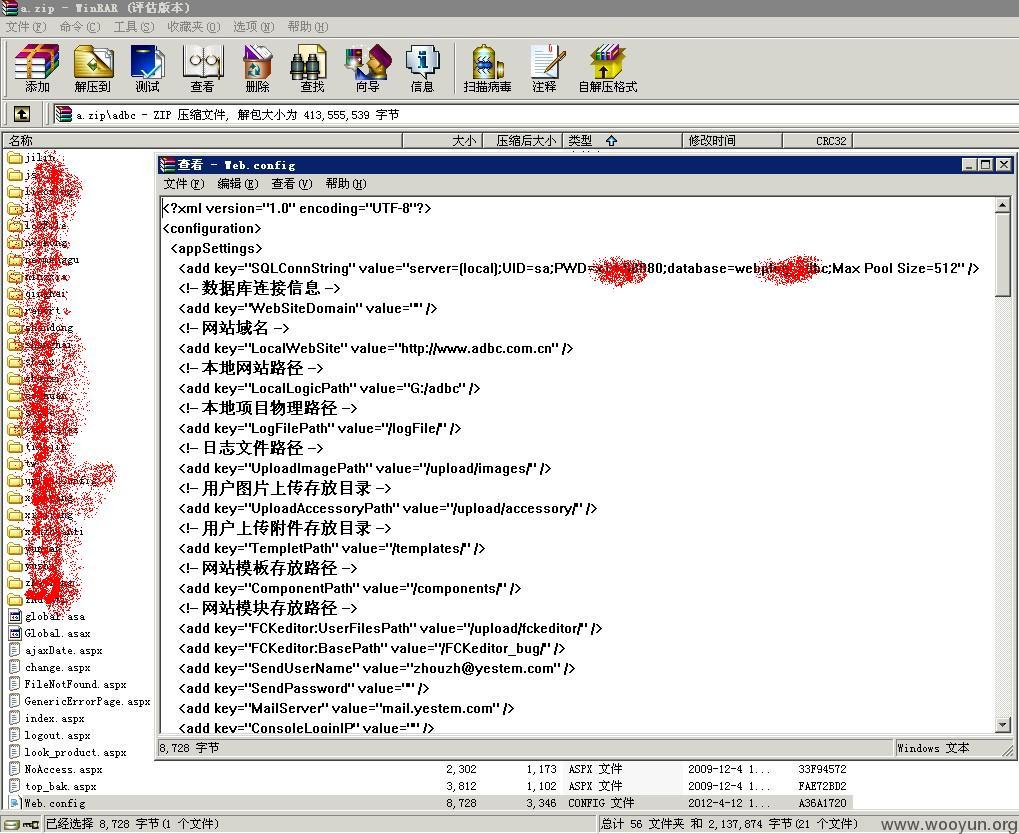Image resolution: width=1019 pixels, height=834 pixels.
Task: Open viewer 查看(V) menu
Action: [292, 184]
